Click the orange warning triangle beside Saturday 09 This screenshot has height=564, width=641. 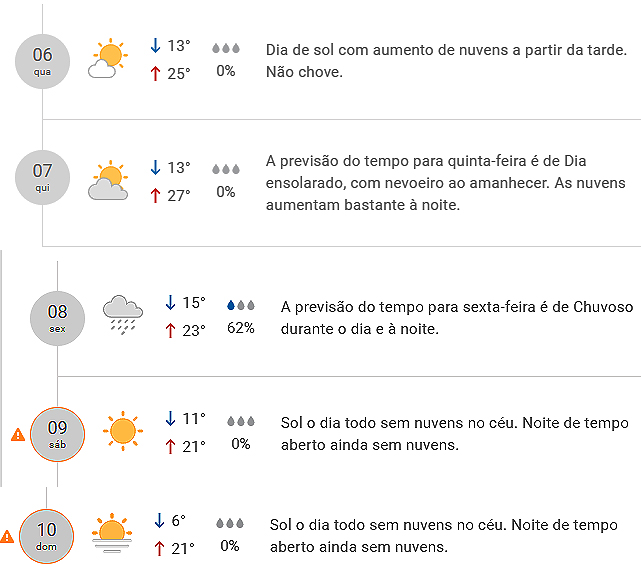tap(17, 434)
